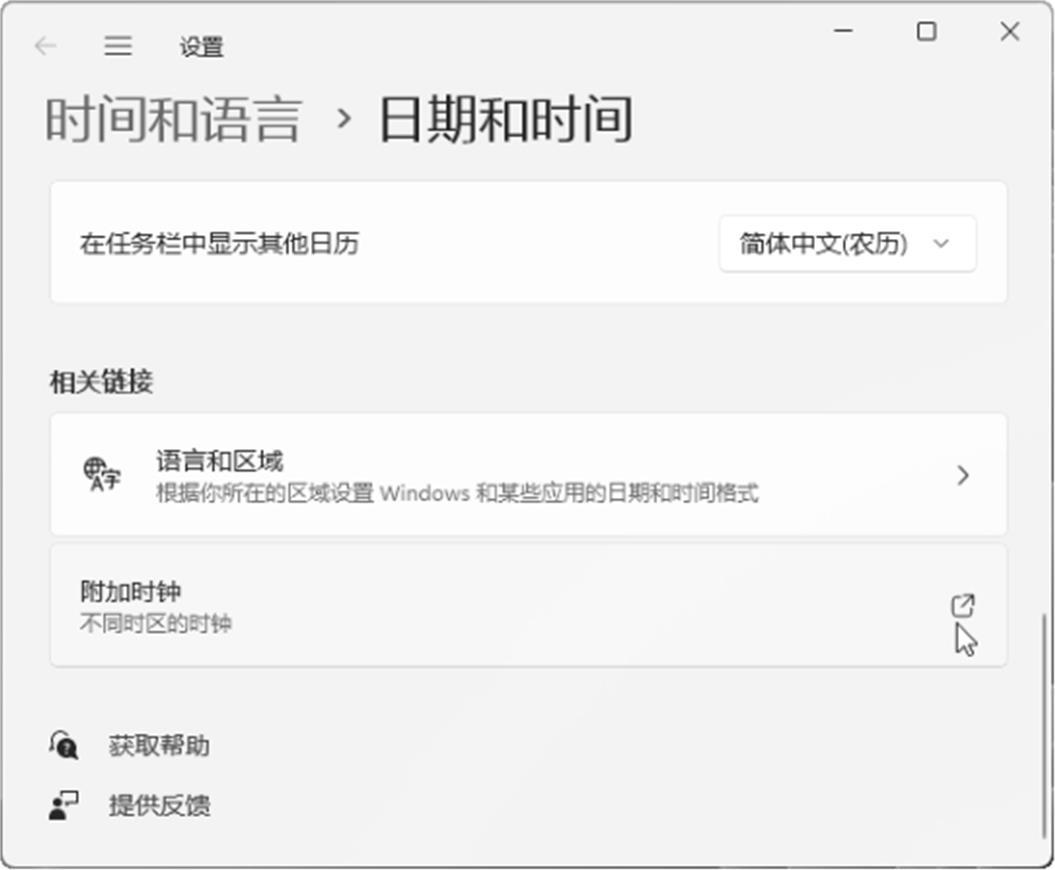Image resolution: width=1055 pixels, height=870 pixels.
Task: Click the 日期和时间 page title
Action: coord(505,120)
